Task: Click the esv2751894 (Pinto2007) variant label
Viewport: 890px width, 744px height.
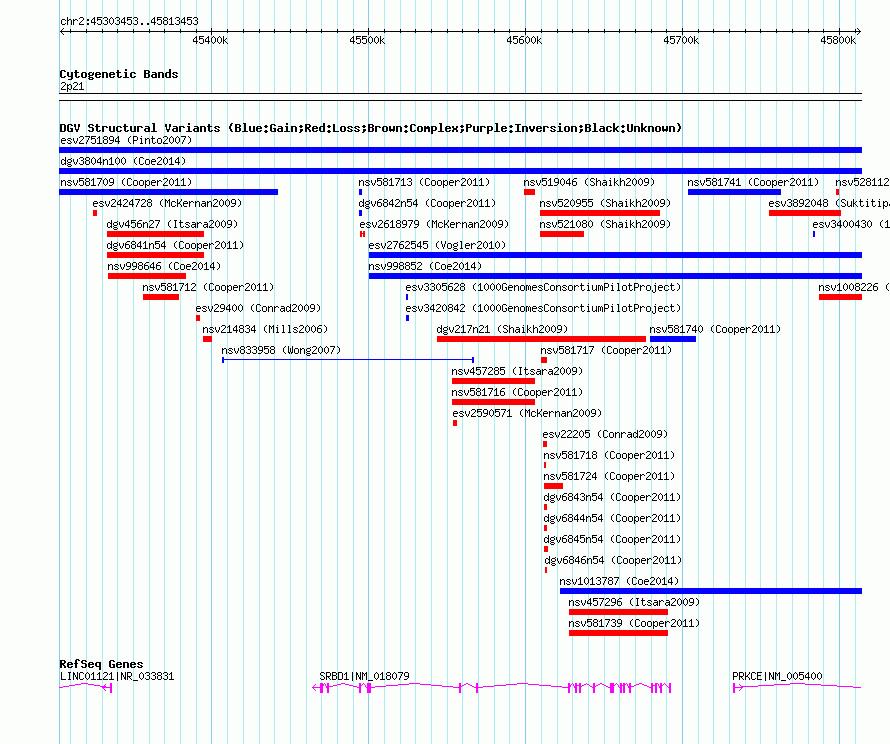Action: coord(126,140)
